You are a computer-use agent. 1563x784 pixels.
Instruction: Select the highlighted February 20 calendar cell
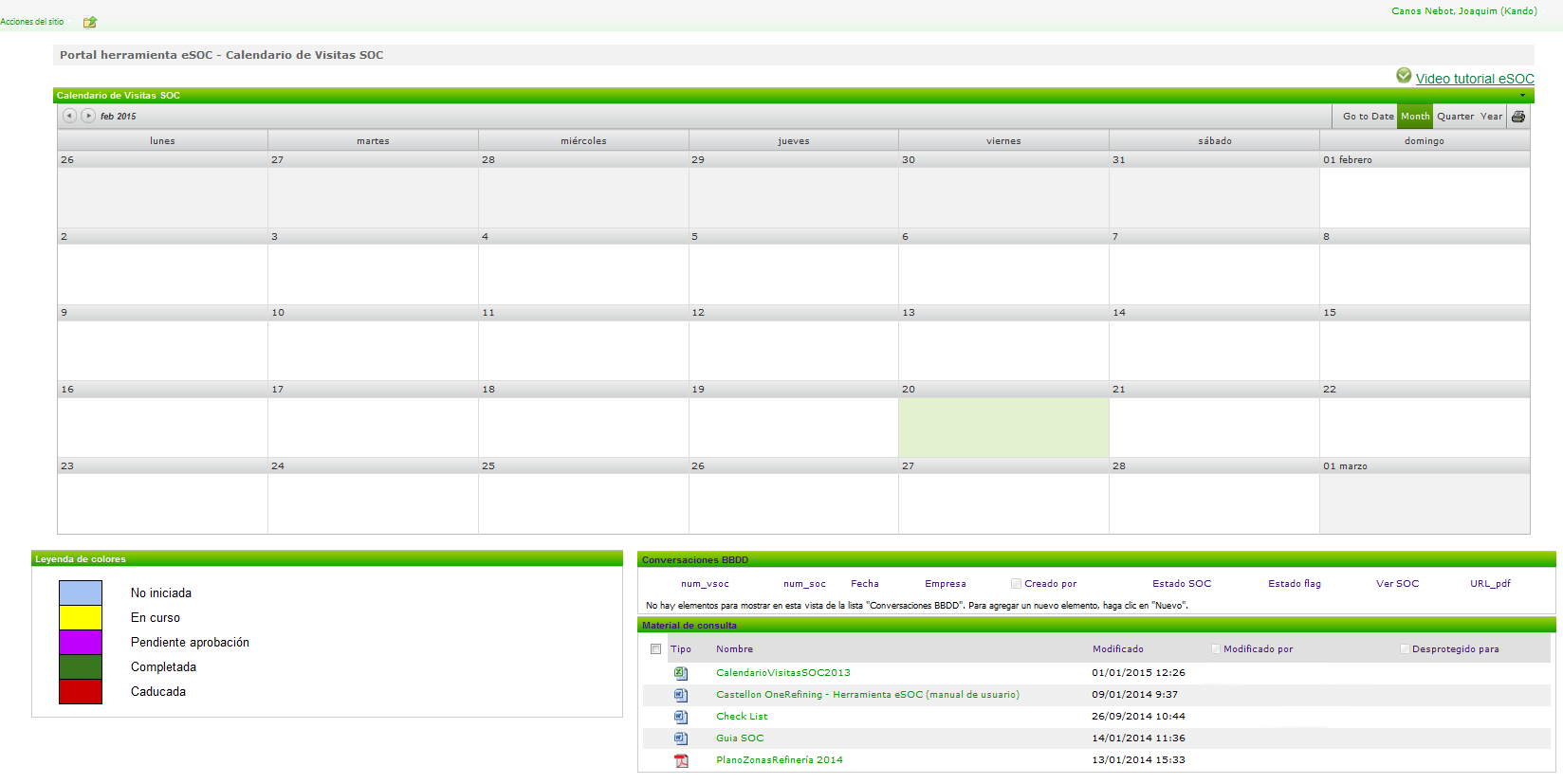pyautogui.click(x=1003, y=427)
